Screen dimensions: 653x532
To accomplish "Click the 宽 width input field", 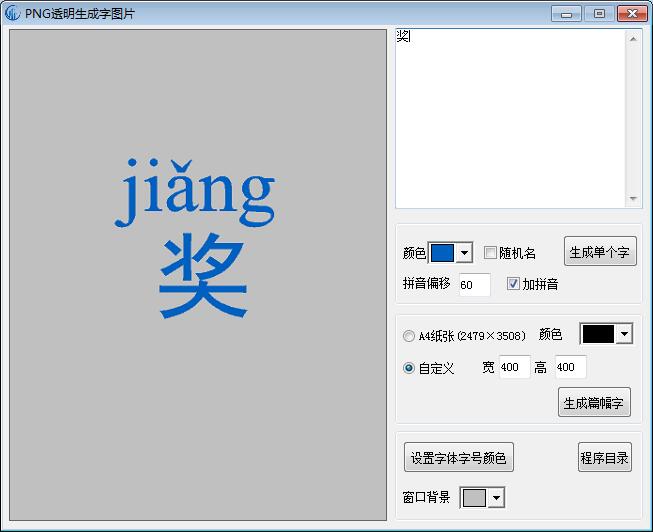I will tap(515, 367).
